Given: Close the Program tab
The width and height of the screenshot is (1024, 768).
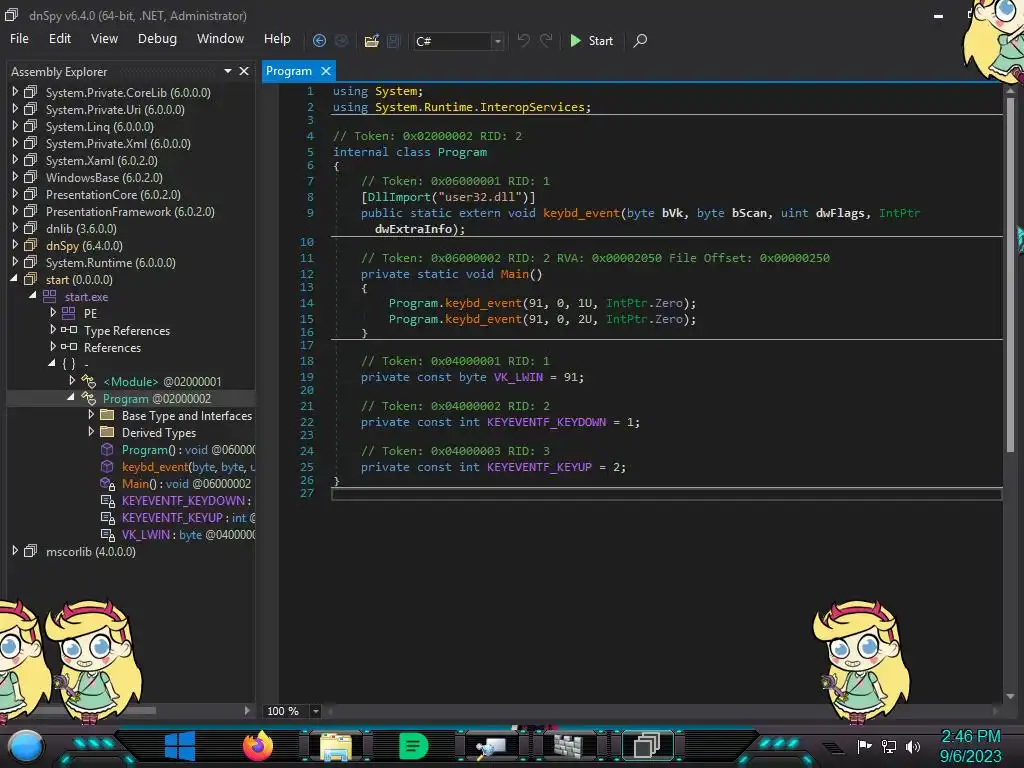Looking at the screenshot, I should tap(325, 71).
